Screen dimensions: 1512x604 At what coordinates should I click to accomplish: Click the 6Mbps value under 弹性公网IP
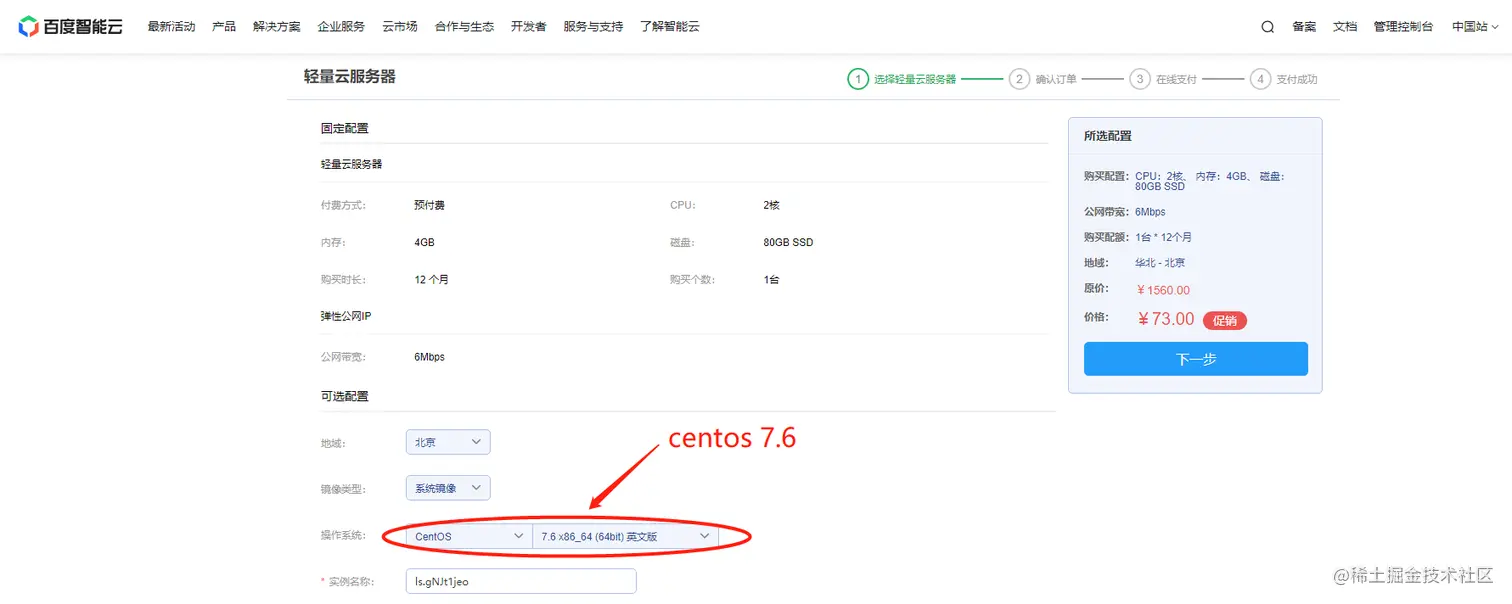[429, 357]
